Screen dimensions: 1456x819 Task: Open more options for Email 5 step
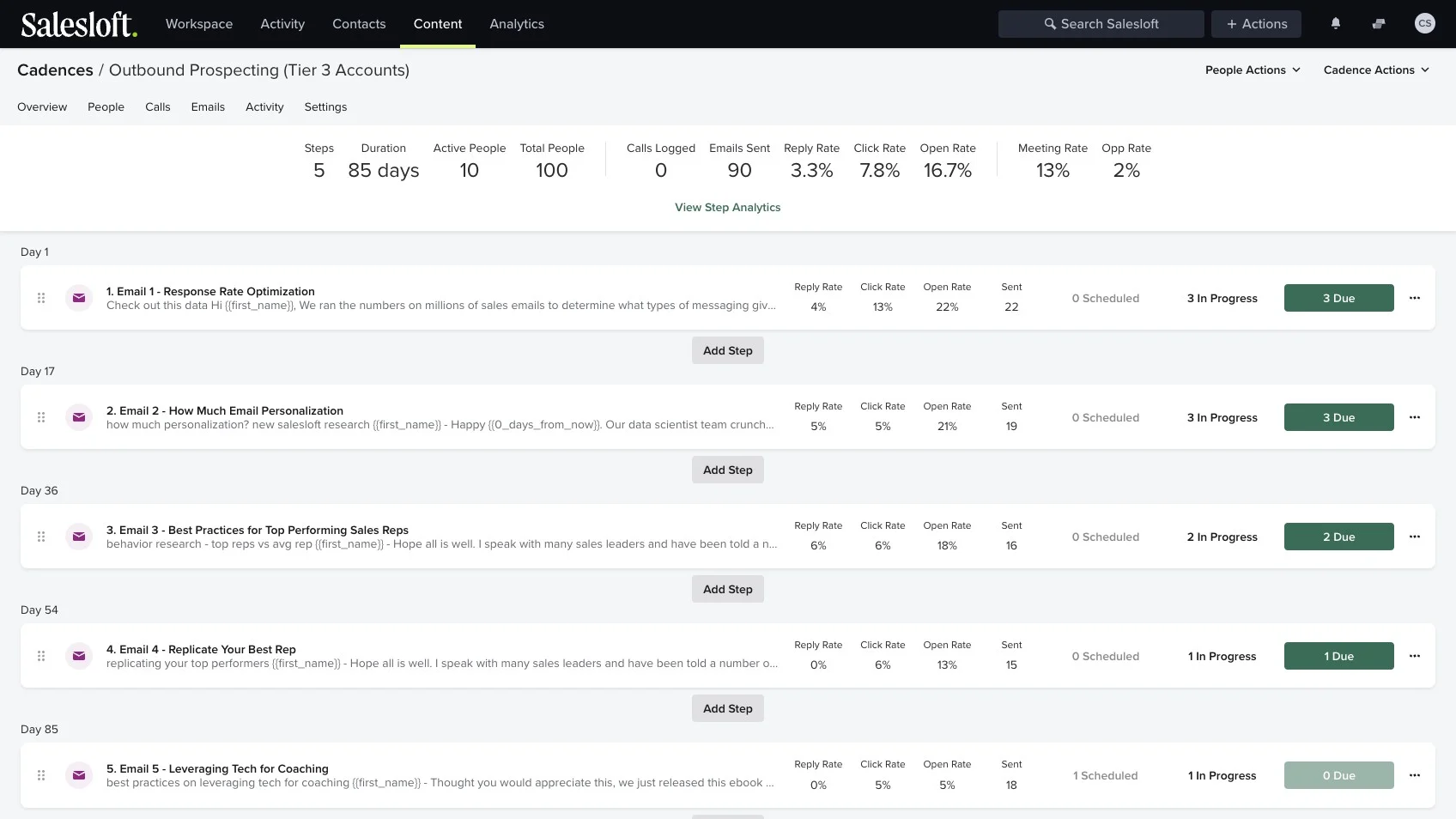(1415, 775)
